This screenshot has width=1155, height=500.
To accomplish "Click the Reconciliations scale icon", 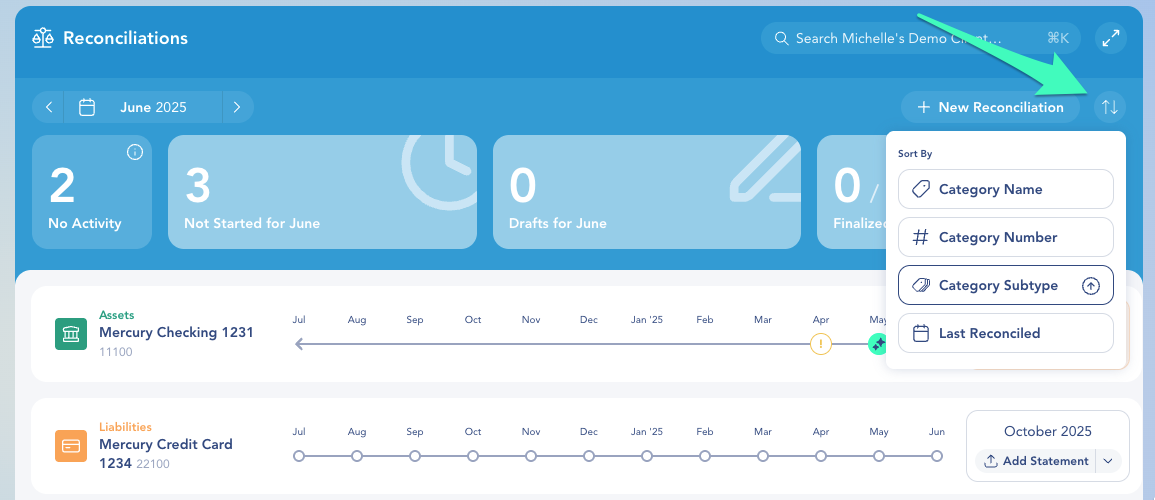I will tap(42, 38).
